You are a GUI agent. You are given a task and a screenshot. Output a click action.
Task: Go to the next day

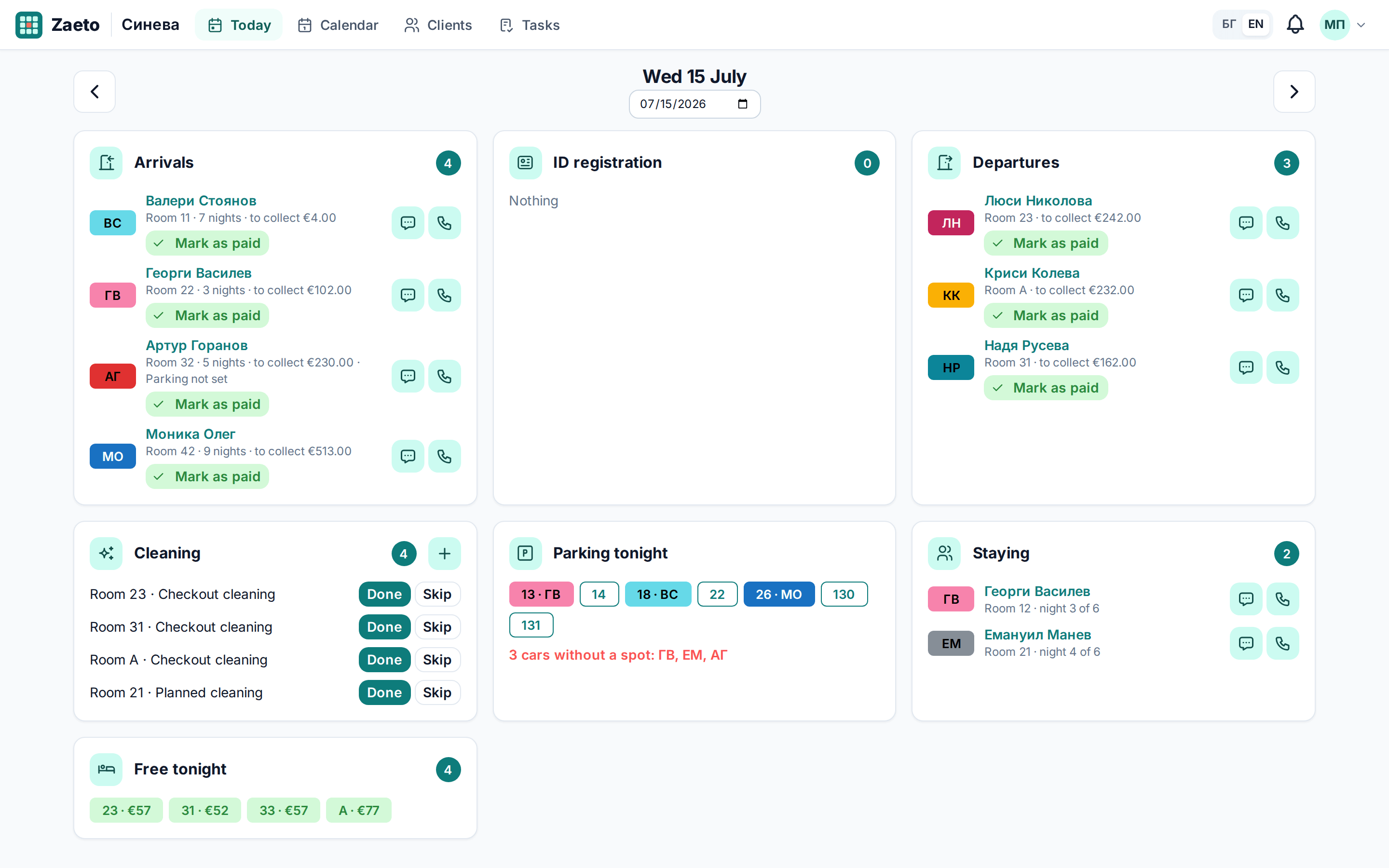pos(1294,92)
